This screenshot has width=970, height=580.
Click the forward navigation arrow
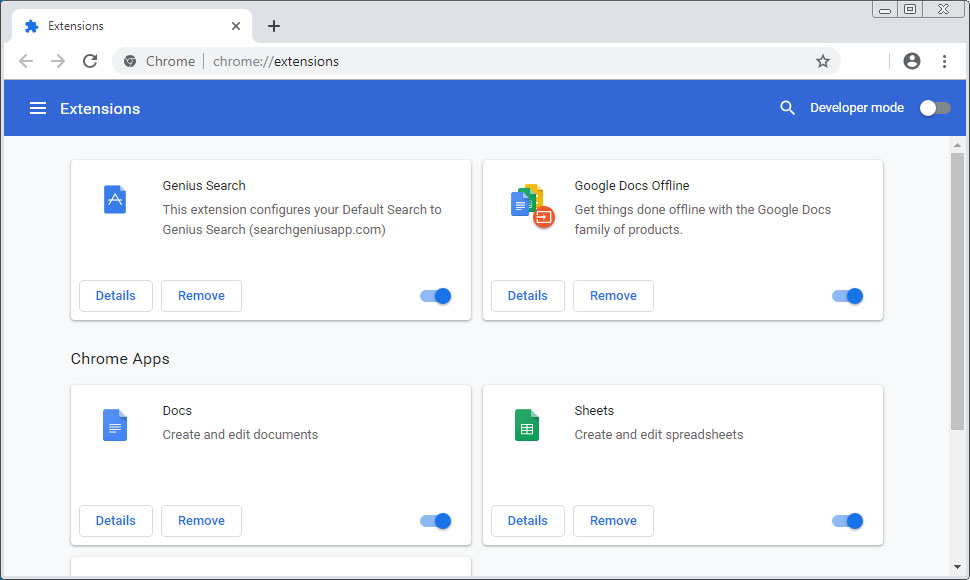coord(58,61)
